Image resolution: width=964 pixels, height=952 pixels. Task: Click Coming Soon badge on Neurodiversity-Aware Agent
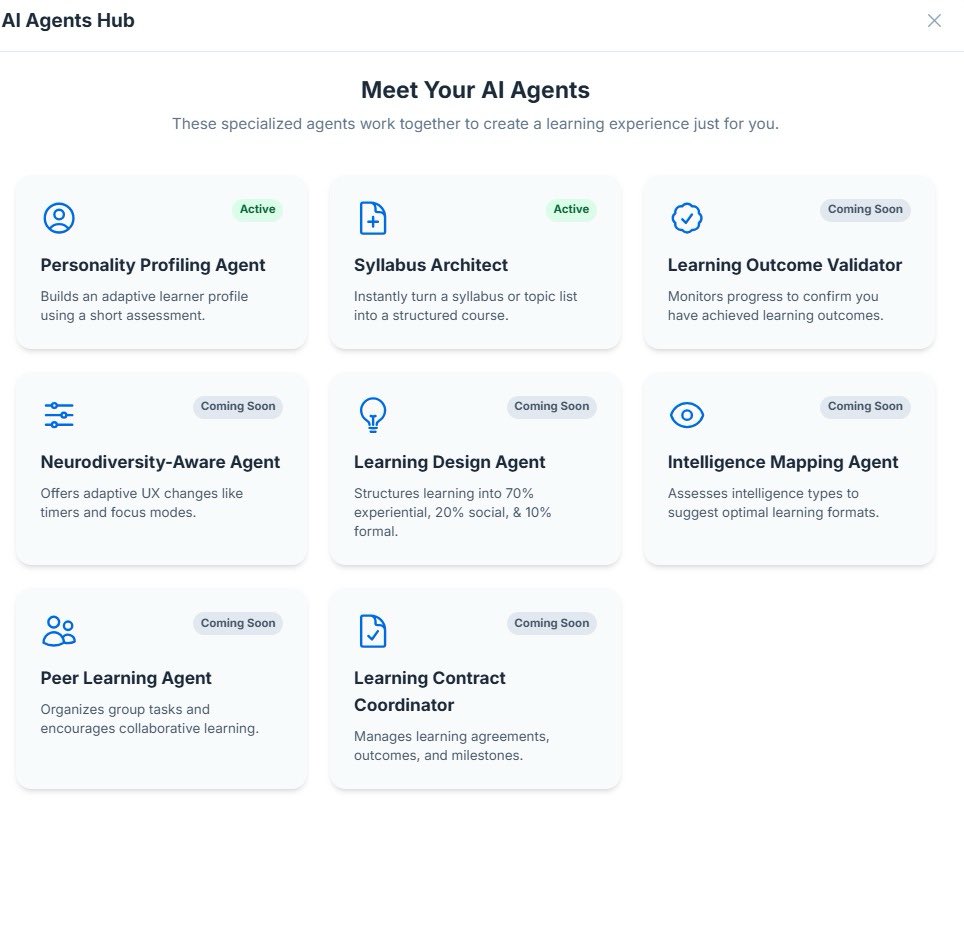pyautogui.click(x=238, y=407)
